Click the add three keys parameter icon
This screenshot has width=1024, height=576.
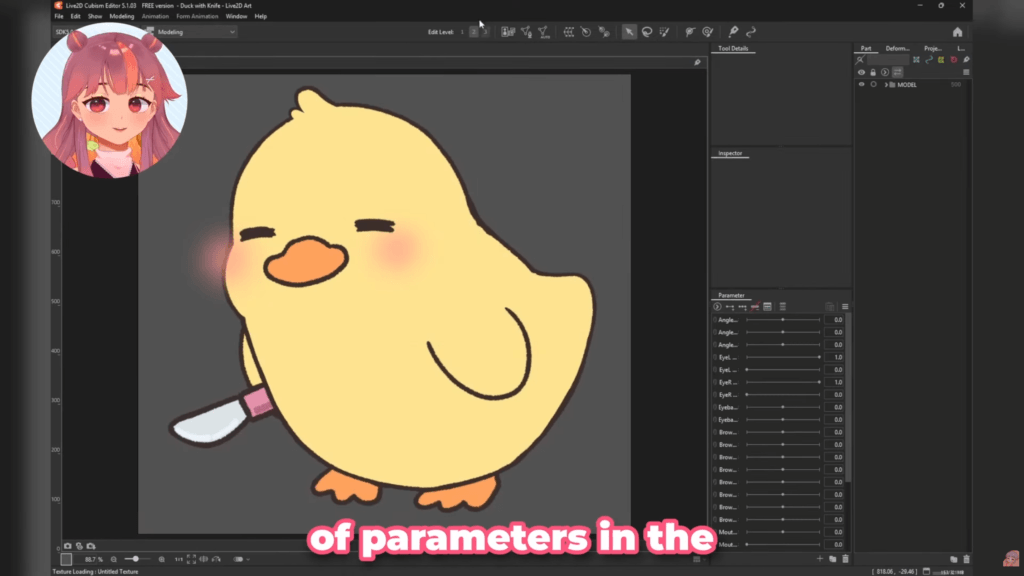pyautogui.click(x=742, y=307)
